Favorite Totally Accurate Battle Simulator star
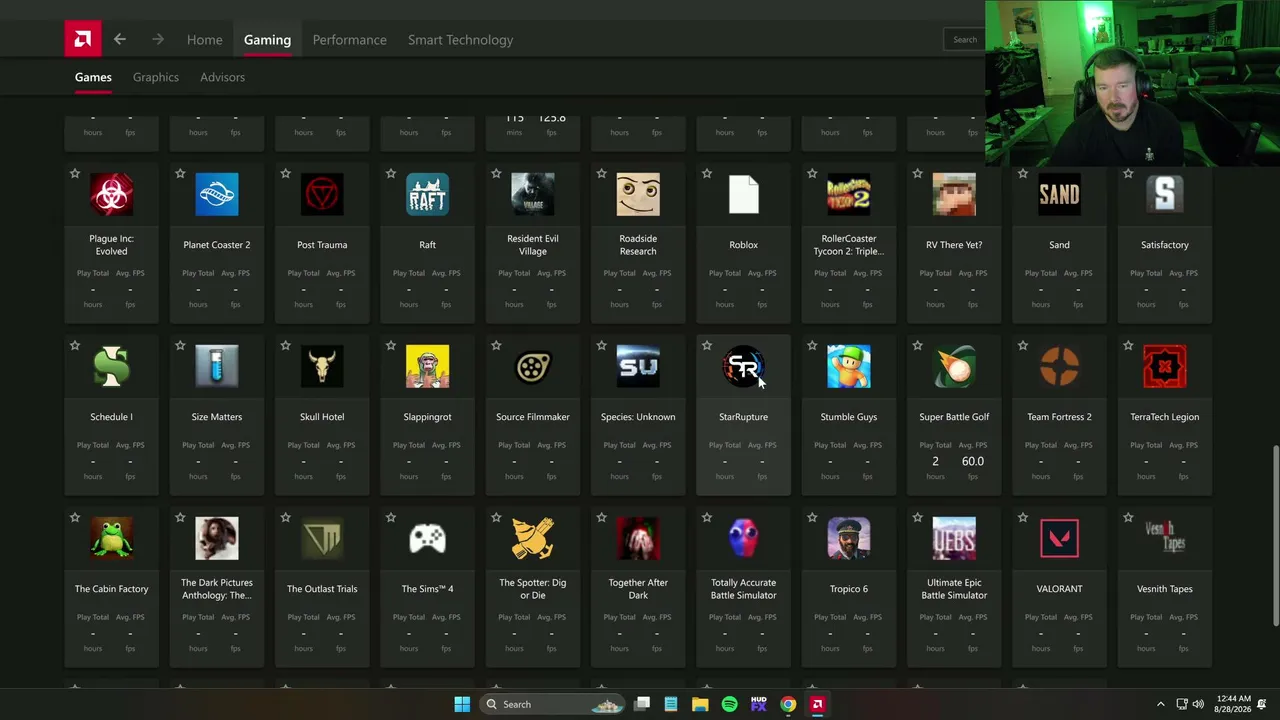The width and height of the screenshot is (1280, 720). [707, 518]
